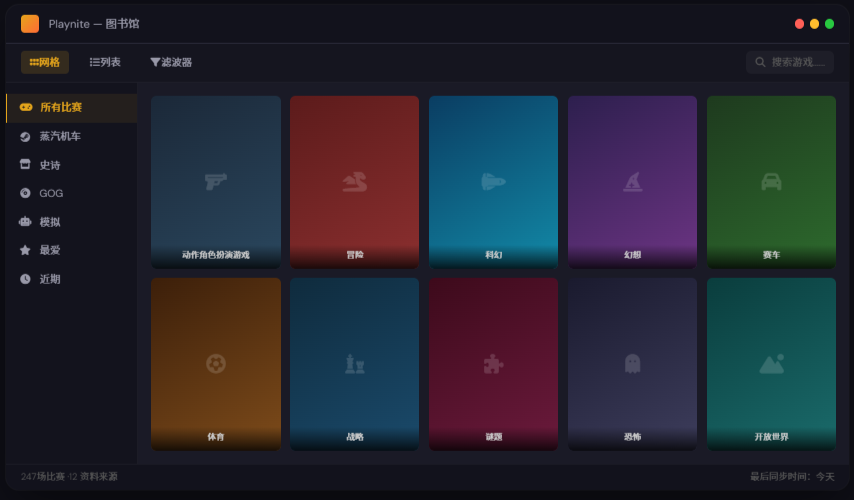Click the chess pieces icon on 战略 card

tap(355, 363)
